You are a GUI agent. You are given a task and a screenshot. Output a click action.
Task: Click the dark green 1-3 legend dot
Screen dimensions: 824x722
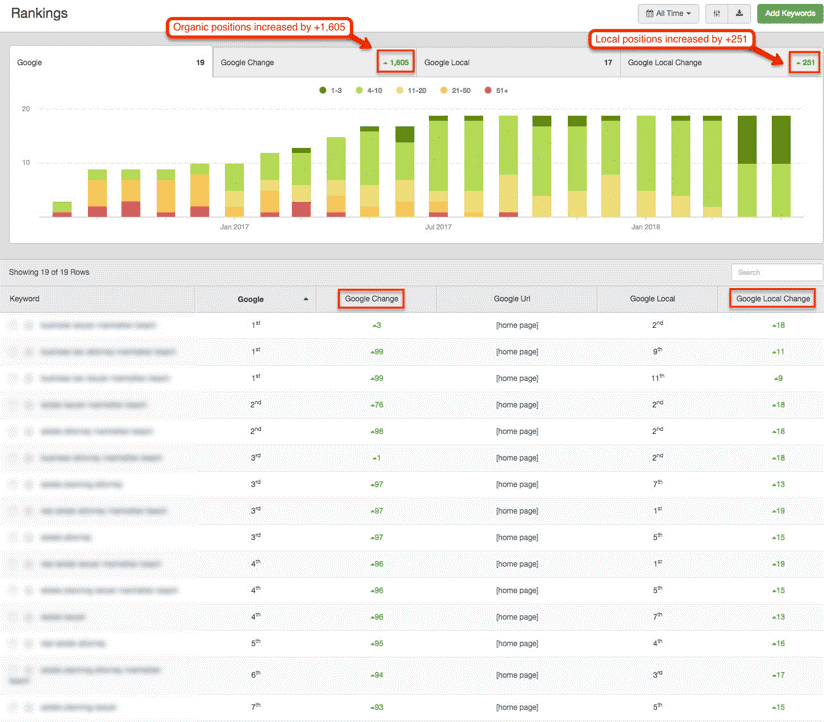click(x=323, y=90)
